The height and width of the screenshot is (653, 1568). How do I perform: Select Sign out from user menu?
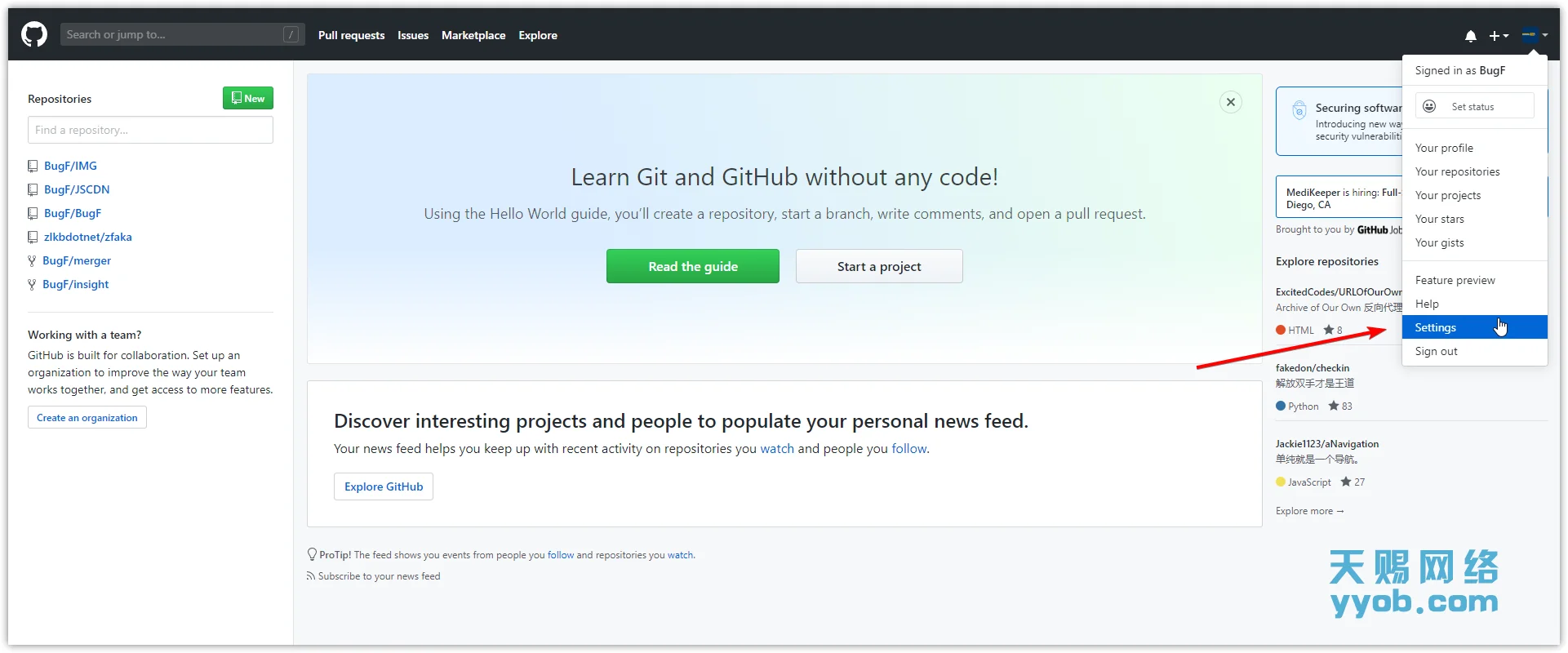[1475, 351]
